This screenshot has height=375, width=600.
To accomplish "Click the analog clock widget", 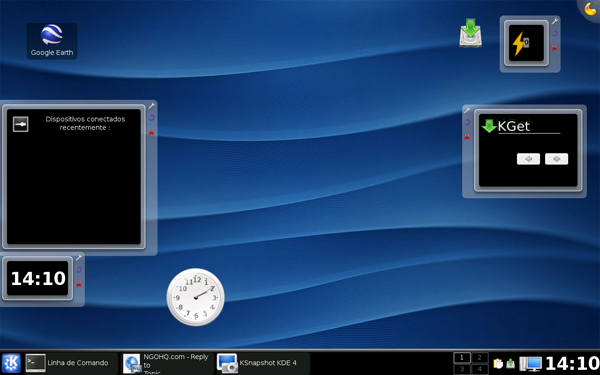I will (x=196, y=297).
